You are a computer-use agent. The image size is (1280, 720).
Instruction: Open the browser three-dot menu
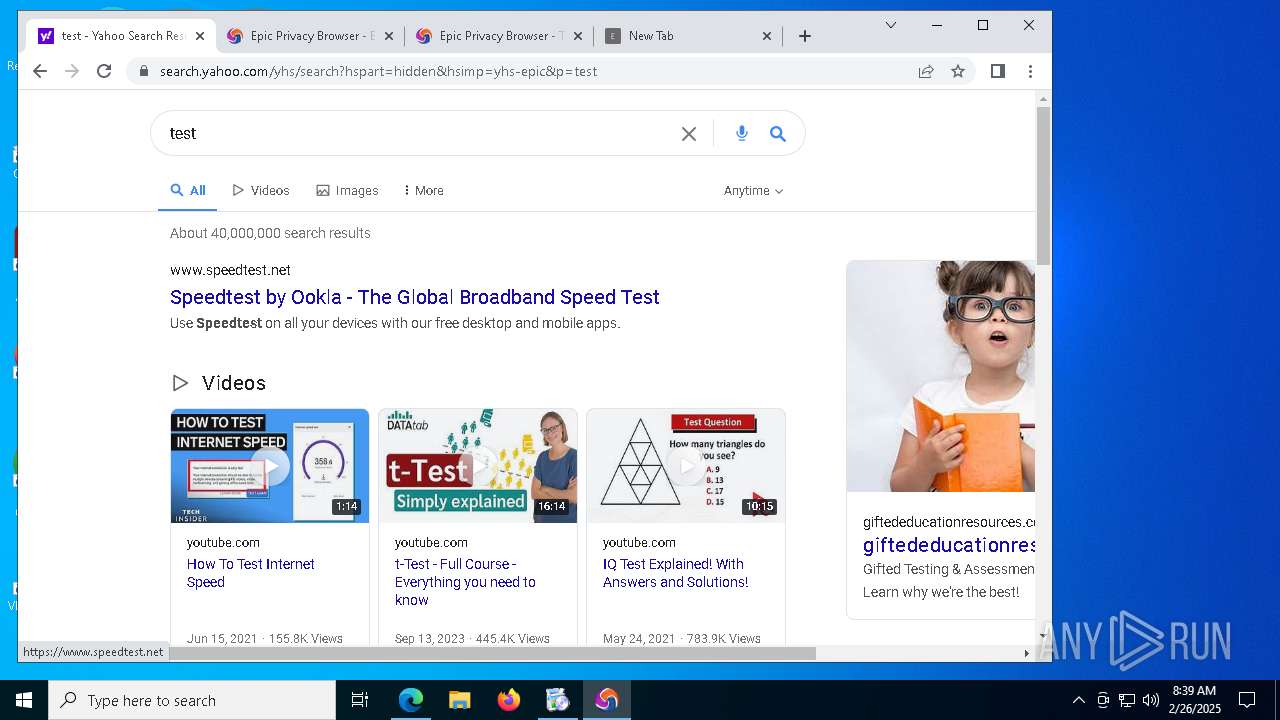[1030, 71]
